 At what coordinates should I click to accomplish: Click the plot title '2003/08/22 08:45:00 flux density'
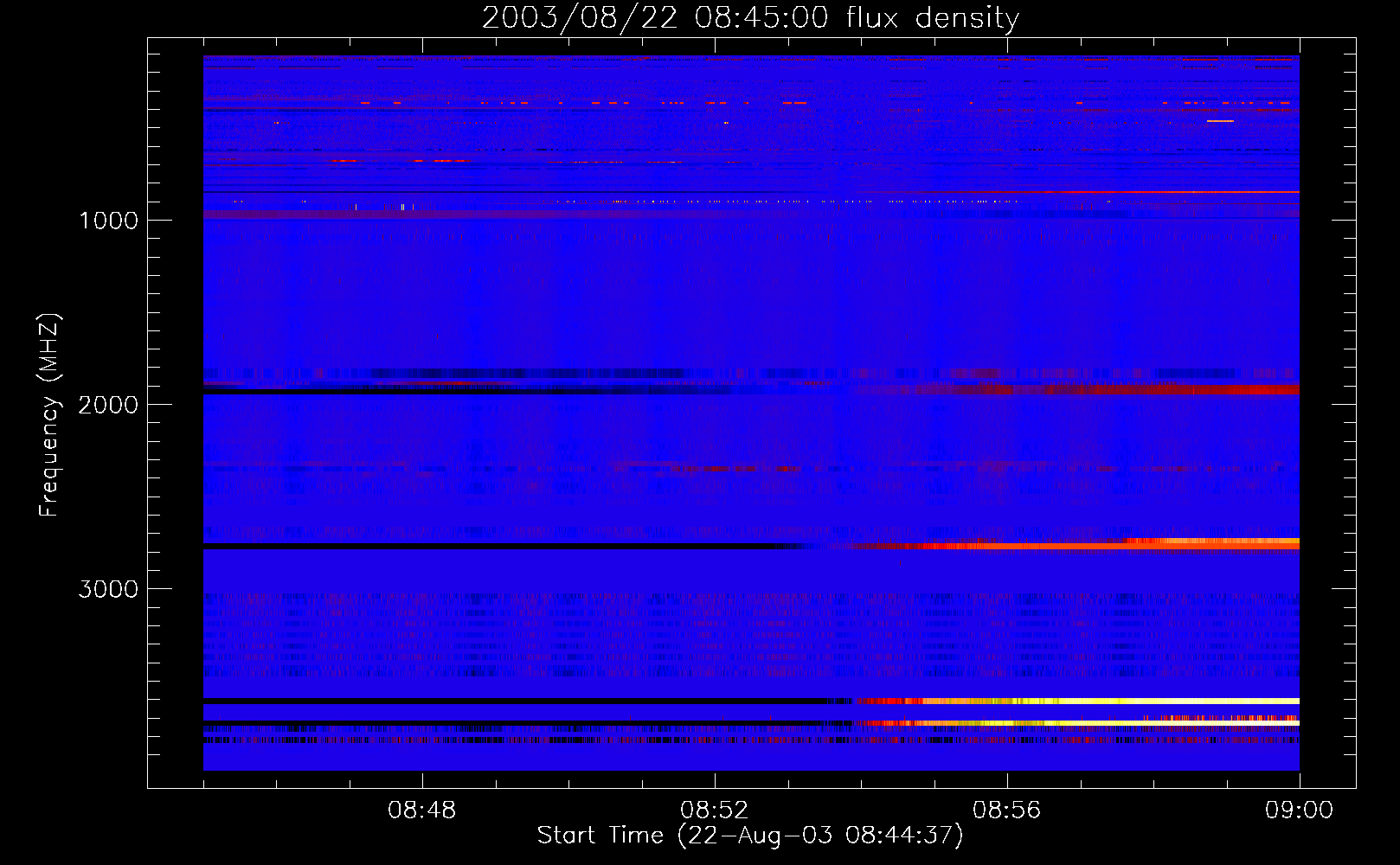(750, 18)
